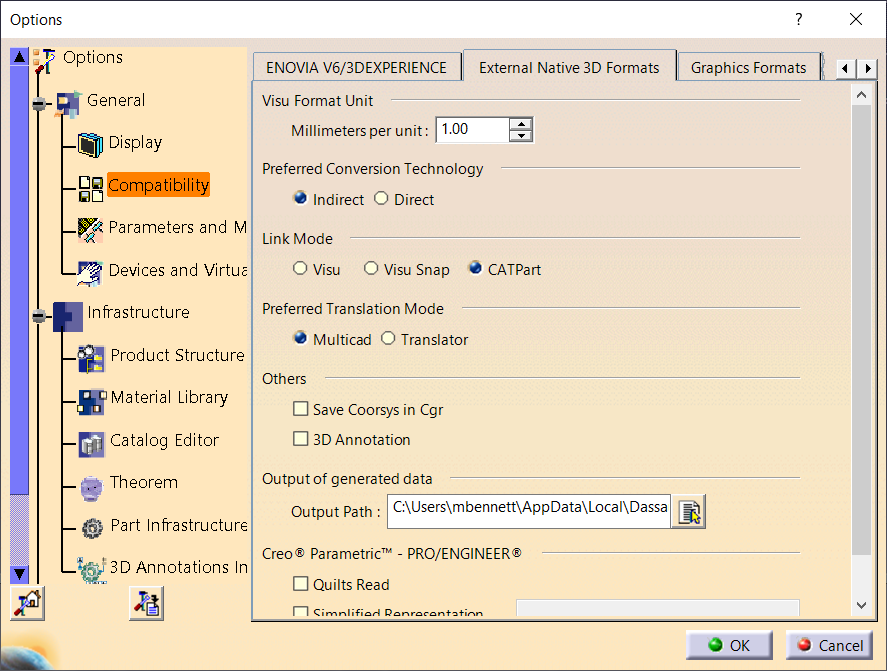Open the Graphics Formats tab
Image resolution: width=887 pixels, height=671 pixels.
tap(748, 67)
